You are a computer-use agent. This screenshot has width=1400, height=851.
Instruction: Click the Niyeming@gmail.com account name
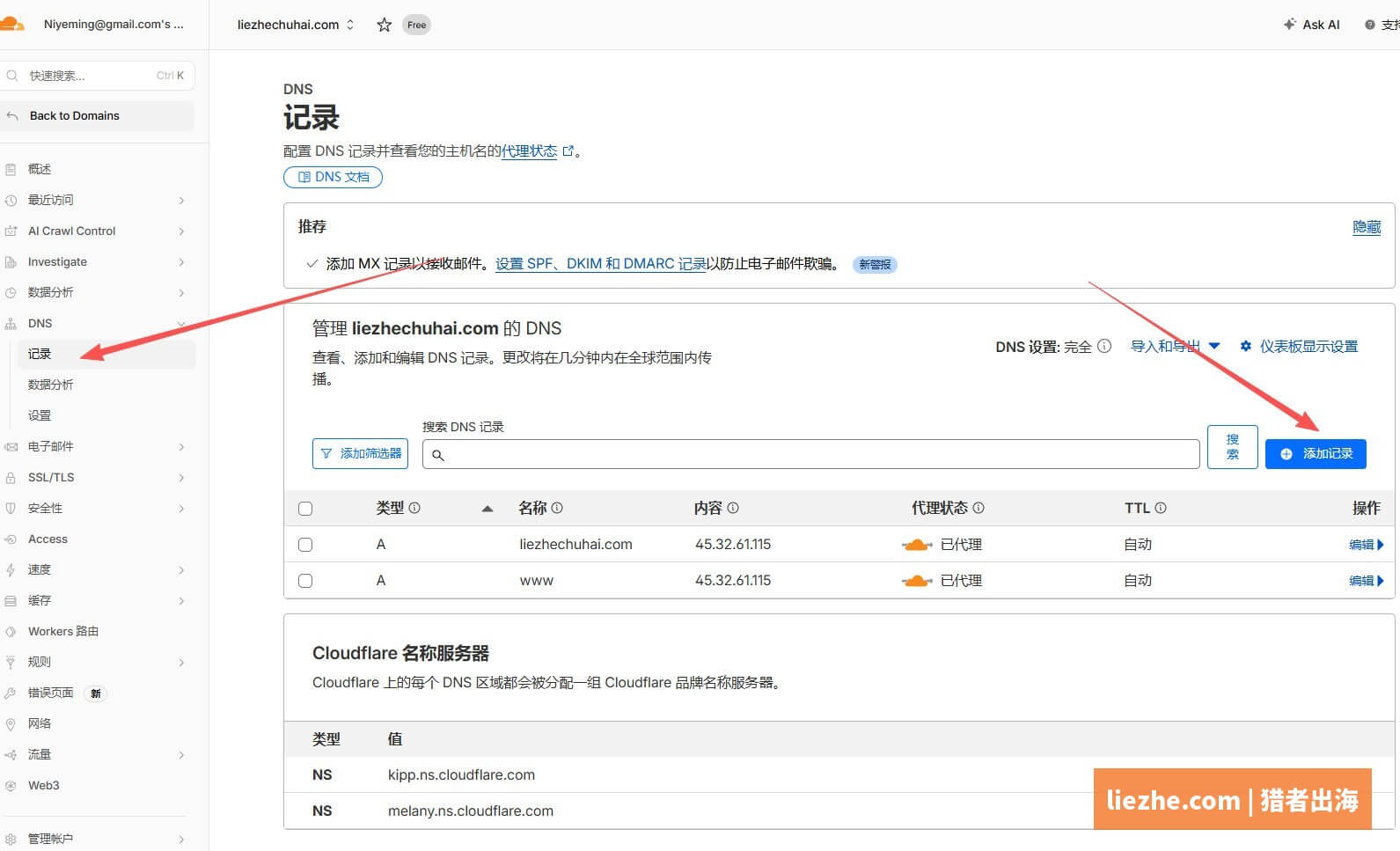click(x=114, y=25)
